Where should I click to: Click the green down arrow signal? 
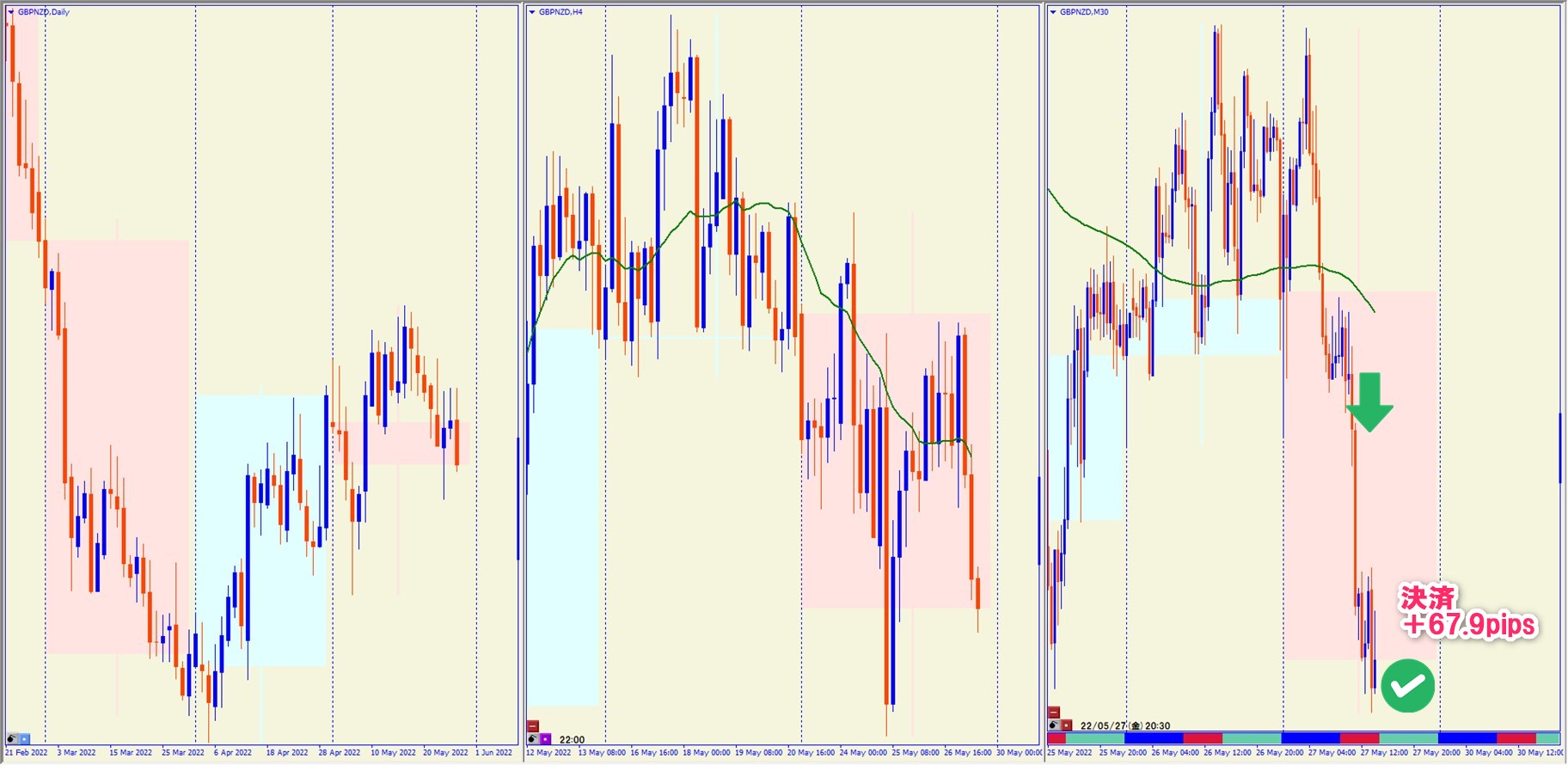(x=1369, y=402)
